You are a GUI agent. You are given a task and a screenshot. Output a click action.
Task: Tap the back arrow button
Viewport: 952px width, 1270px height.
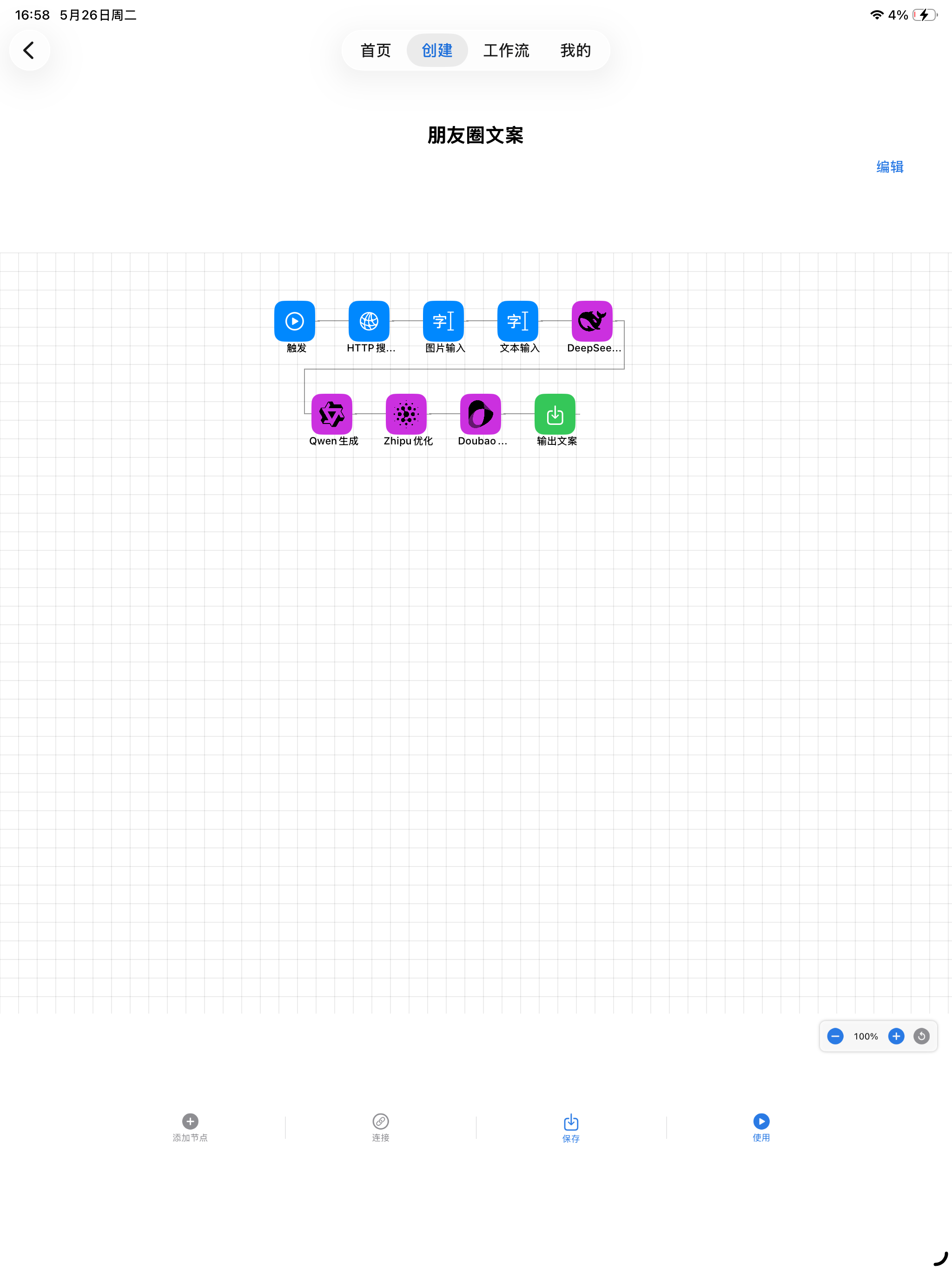point(29,50)
